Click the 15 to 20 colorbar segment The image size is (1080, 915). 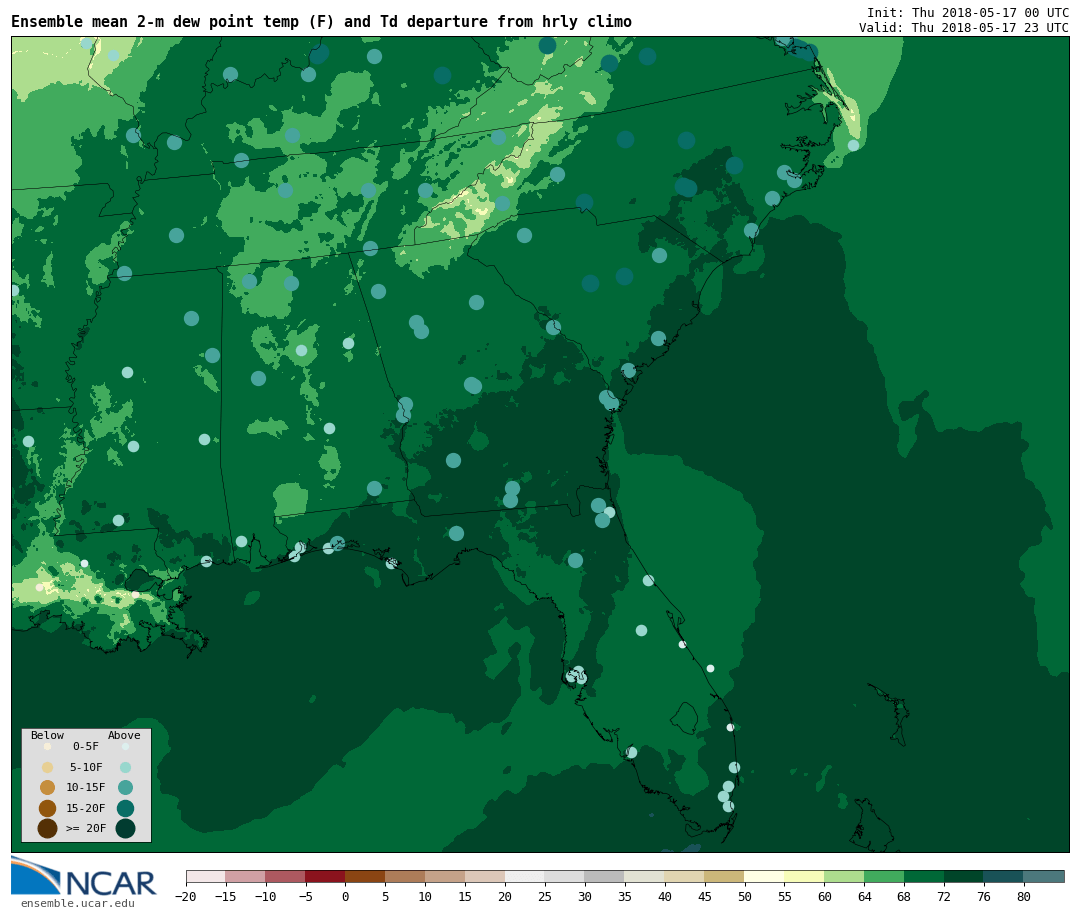coord(486,877)
